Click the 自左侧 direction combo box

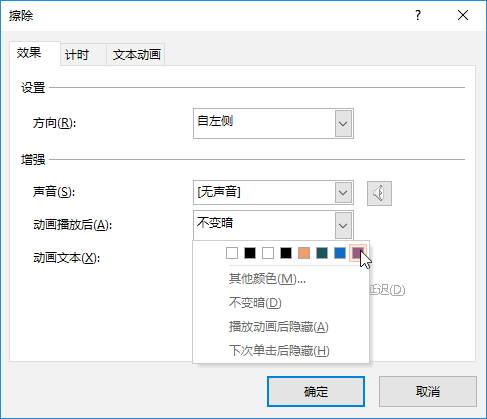pyautogui.click(x=273, y=123)
